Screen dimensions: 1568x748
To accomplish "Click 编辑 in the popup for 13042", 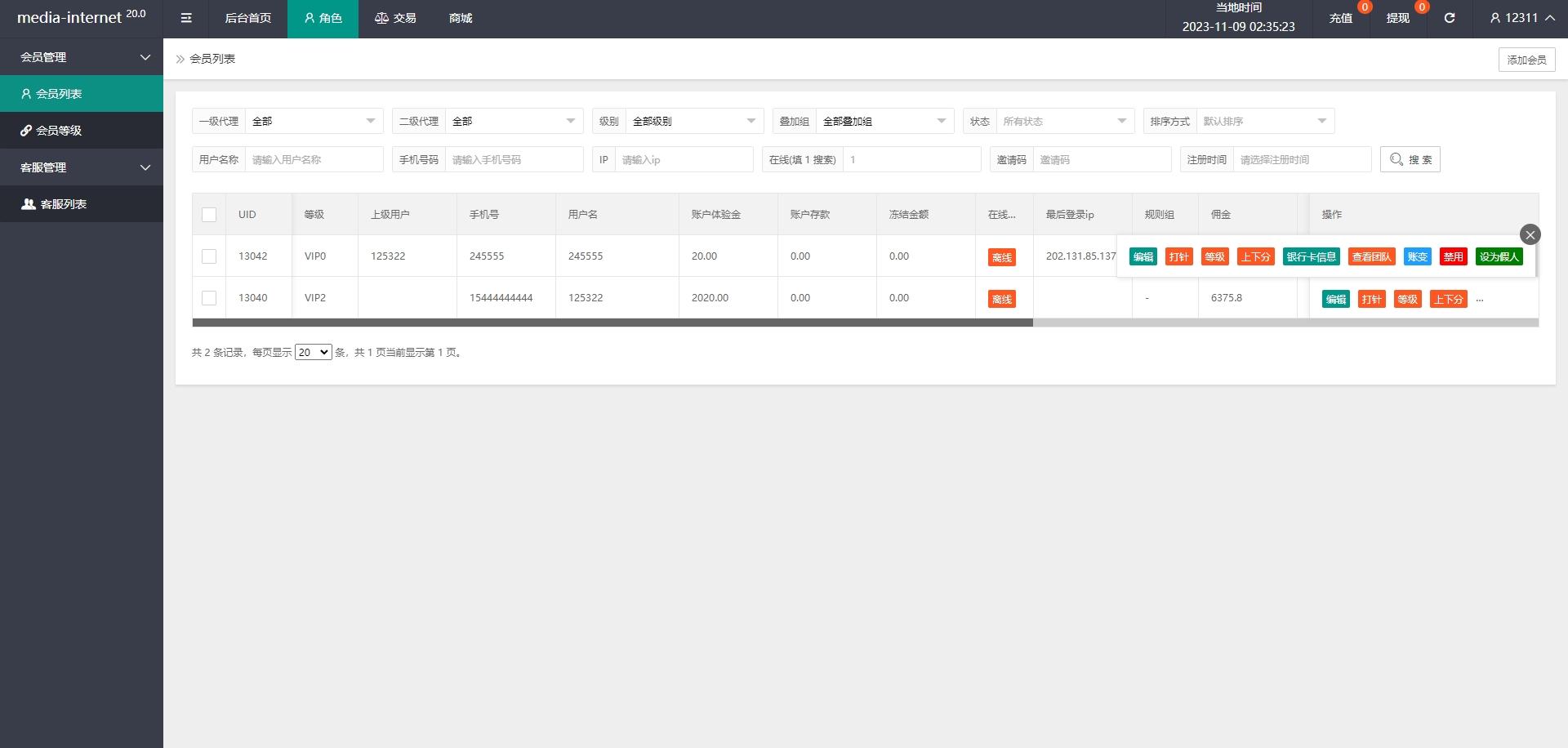I will (x=1143, y=256).
